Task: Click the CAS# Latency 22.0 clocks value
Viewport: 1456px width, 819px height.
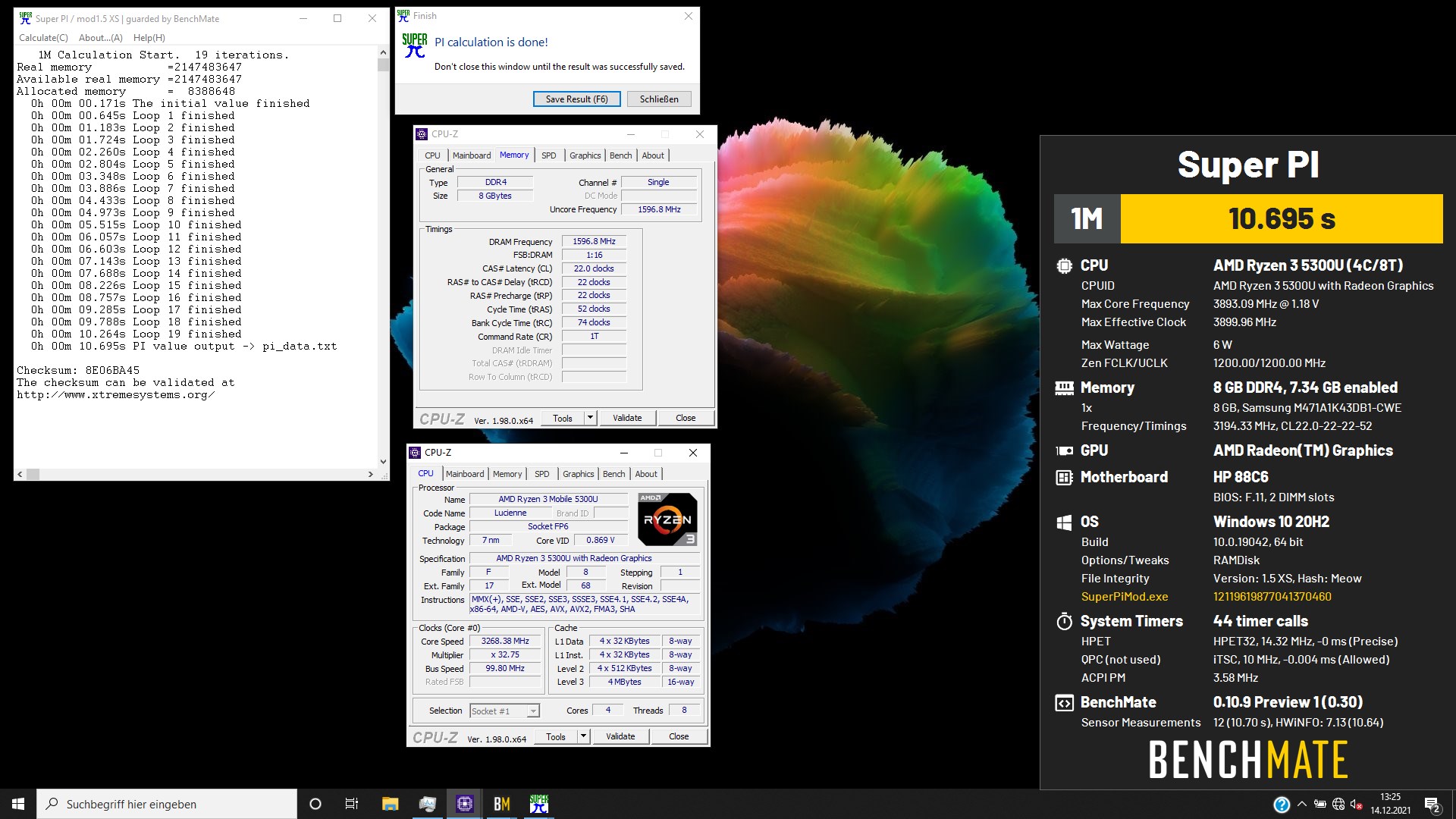Action: [x=594, y=268]
